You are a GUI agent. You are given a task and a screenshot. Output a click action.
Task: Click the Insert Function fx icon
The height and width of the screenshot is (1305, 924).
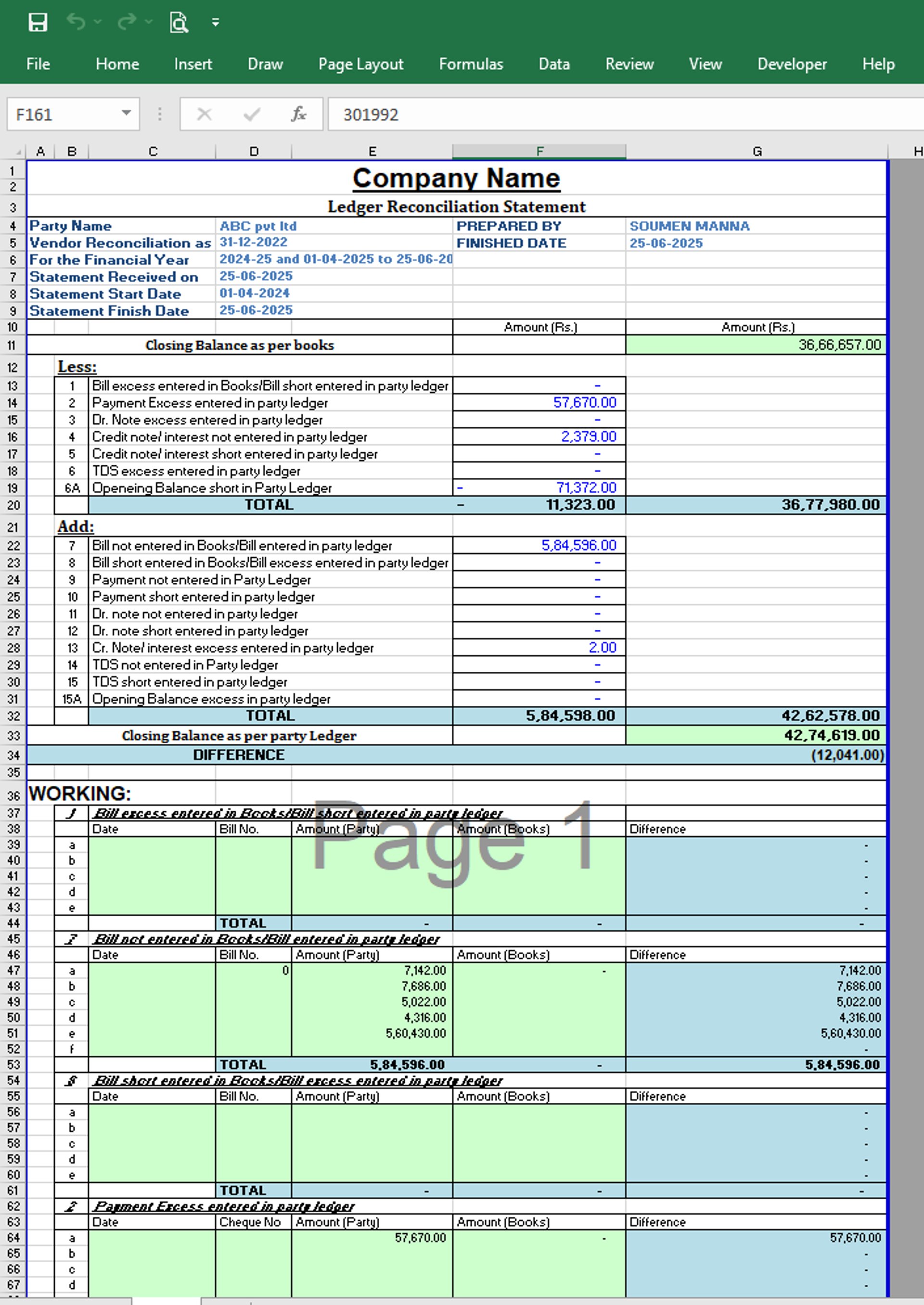pos(298,115)
